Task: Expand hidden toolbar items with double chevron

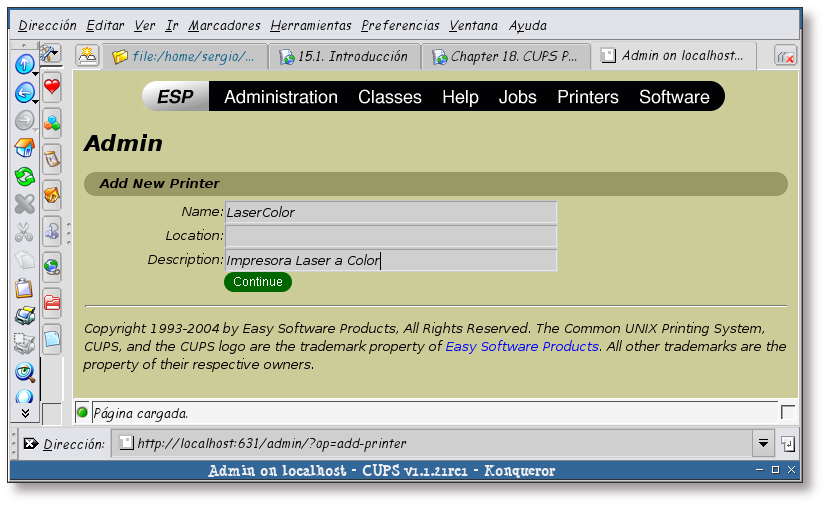Action: (x=24, y=413)
